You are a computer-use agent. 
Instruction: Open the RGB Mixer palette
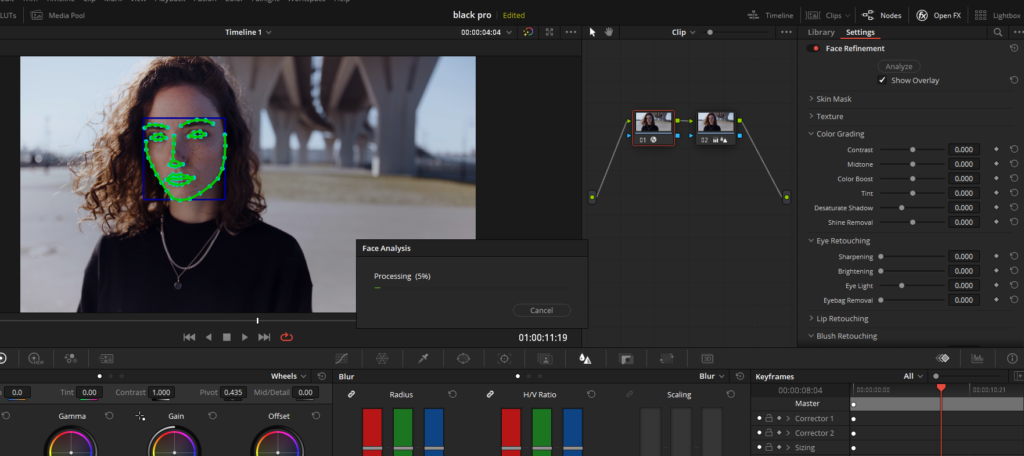point(71,358)
